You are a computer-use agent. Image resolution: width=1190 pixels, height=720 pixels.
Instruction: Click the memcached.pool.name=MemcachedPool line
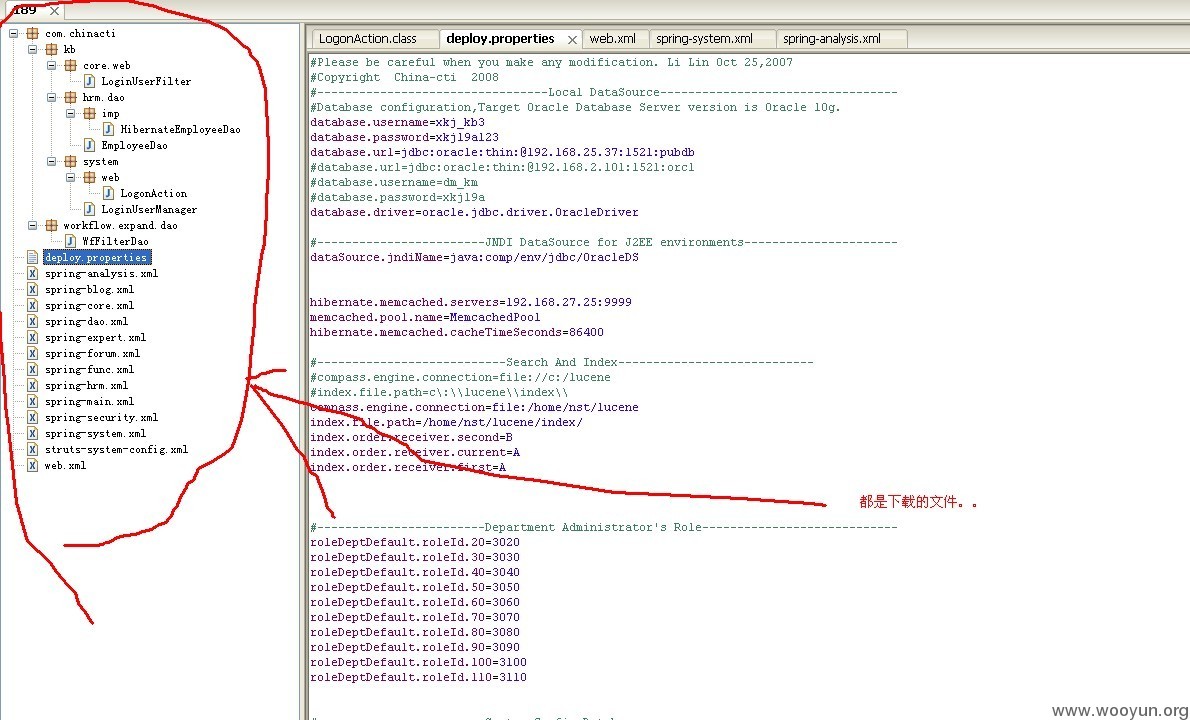(x=425, y=317)
